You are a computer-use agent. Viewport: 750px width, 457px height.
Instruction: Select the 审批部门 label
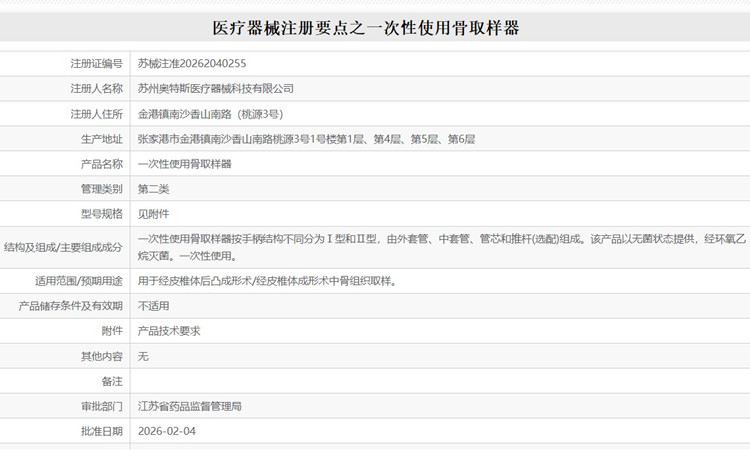[x=102, y=406]
